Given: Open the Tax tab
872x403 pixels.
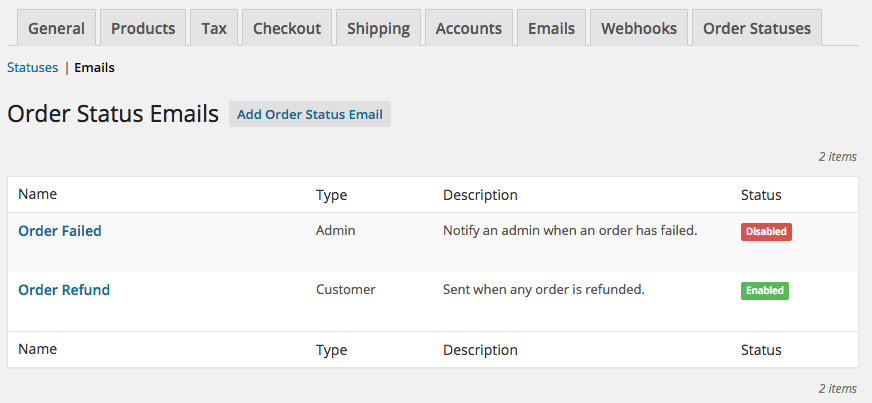Looking at the screenshot, I should click(214, 28).
